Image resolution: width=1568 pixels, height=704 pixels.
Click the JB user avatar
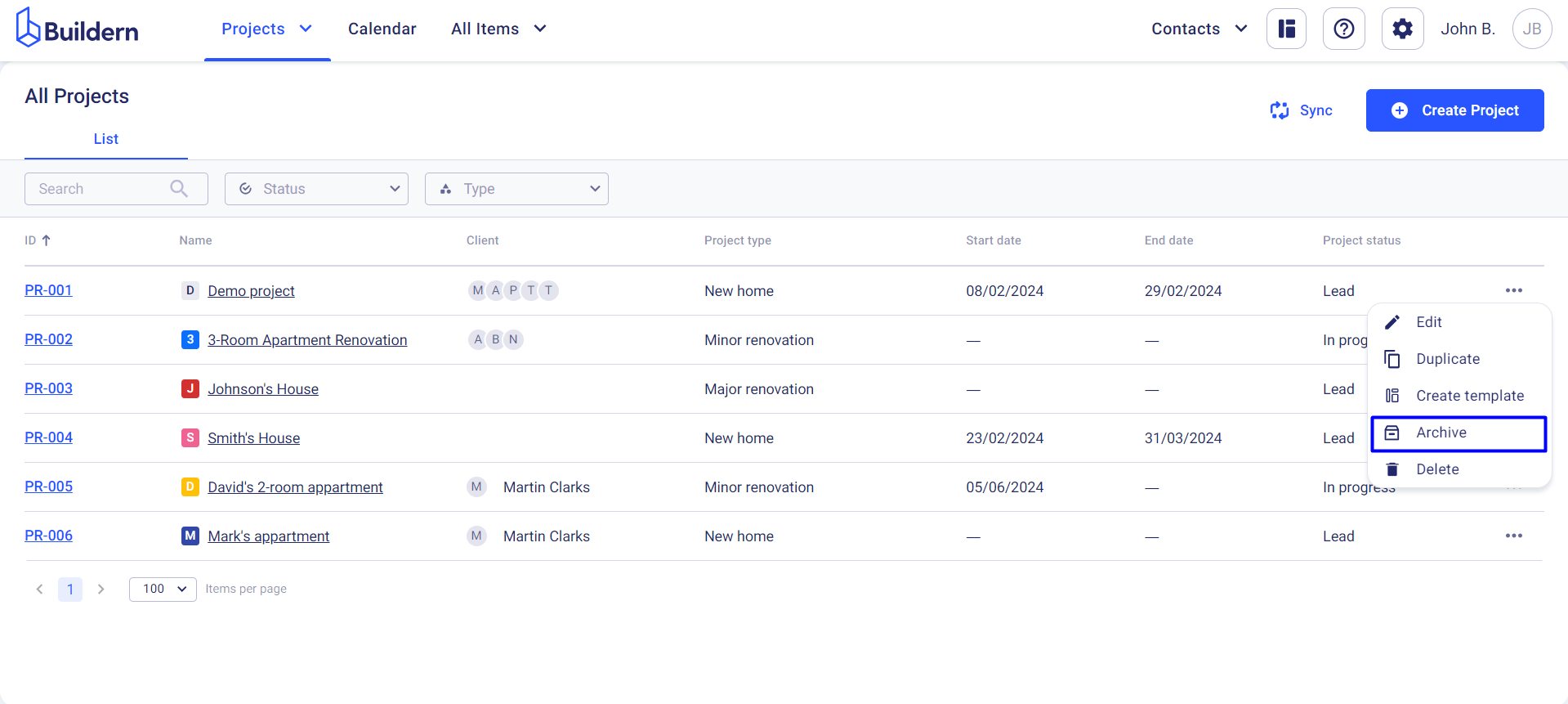coord(1532,29)
